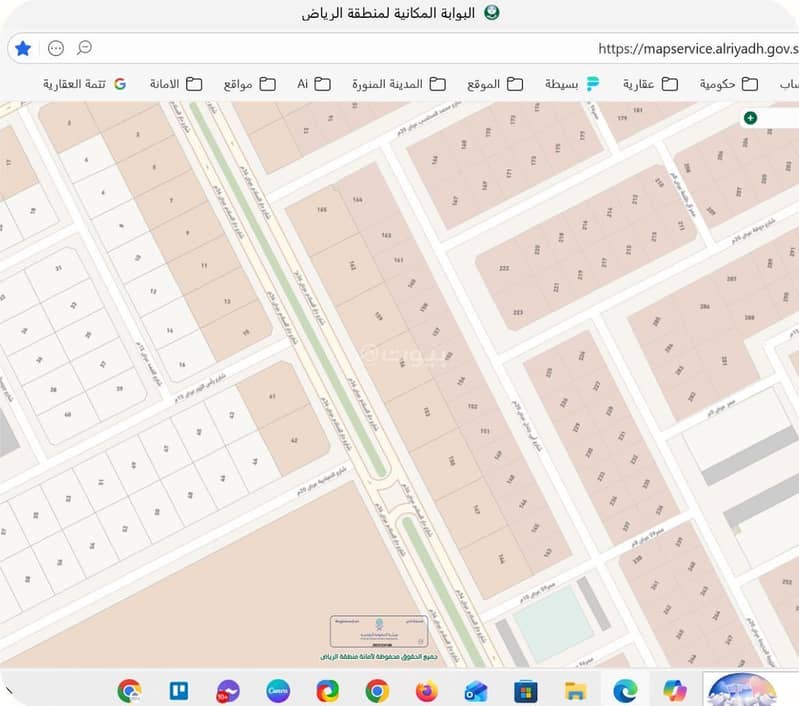Open the بسيطة bookmark link
Viewport: 799px width, 706px height.
tap(572, 84)
